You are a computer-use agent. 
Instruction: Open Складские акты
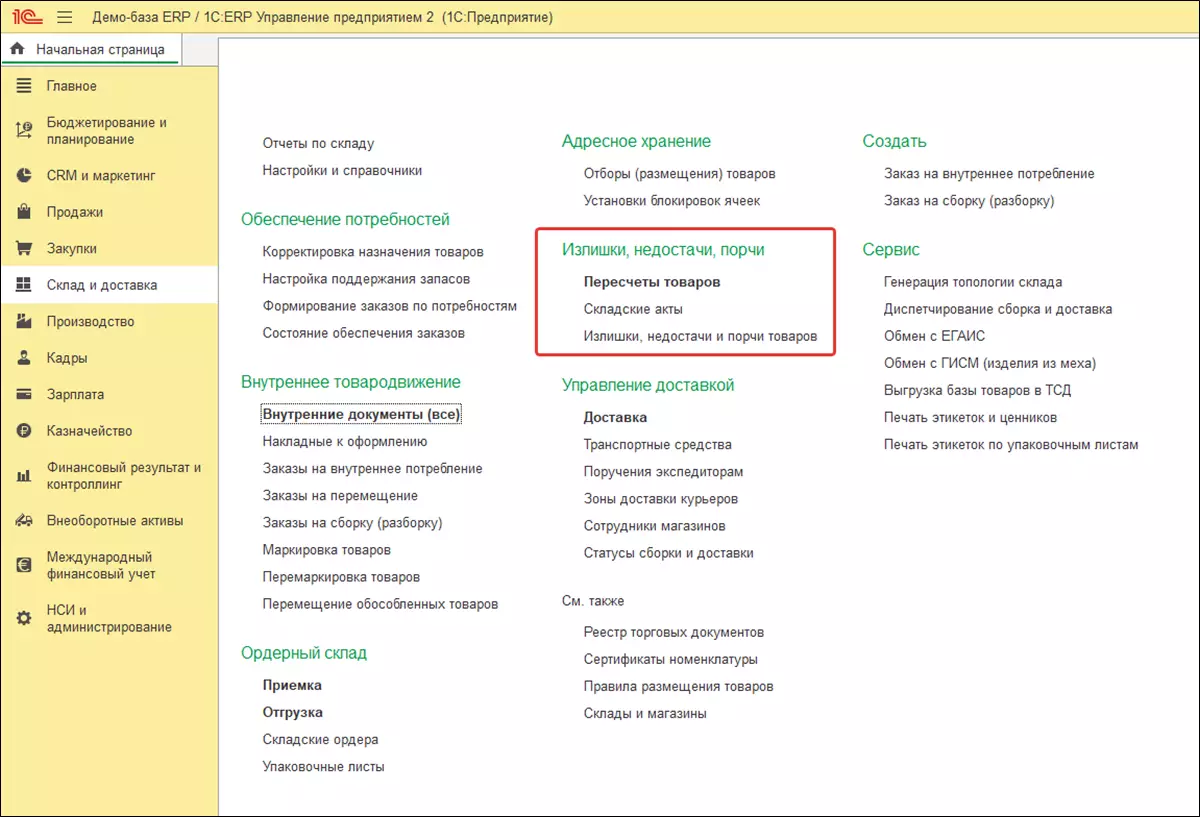point(633,310)
